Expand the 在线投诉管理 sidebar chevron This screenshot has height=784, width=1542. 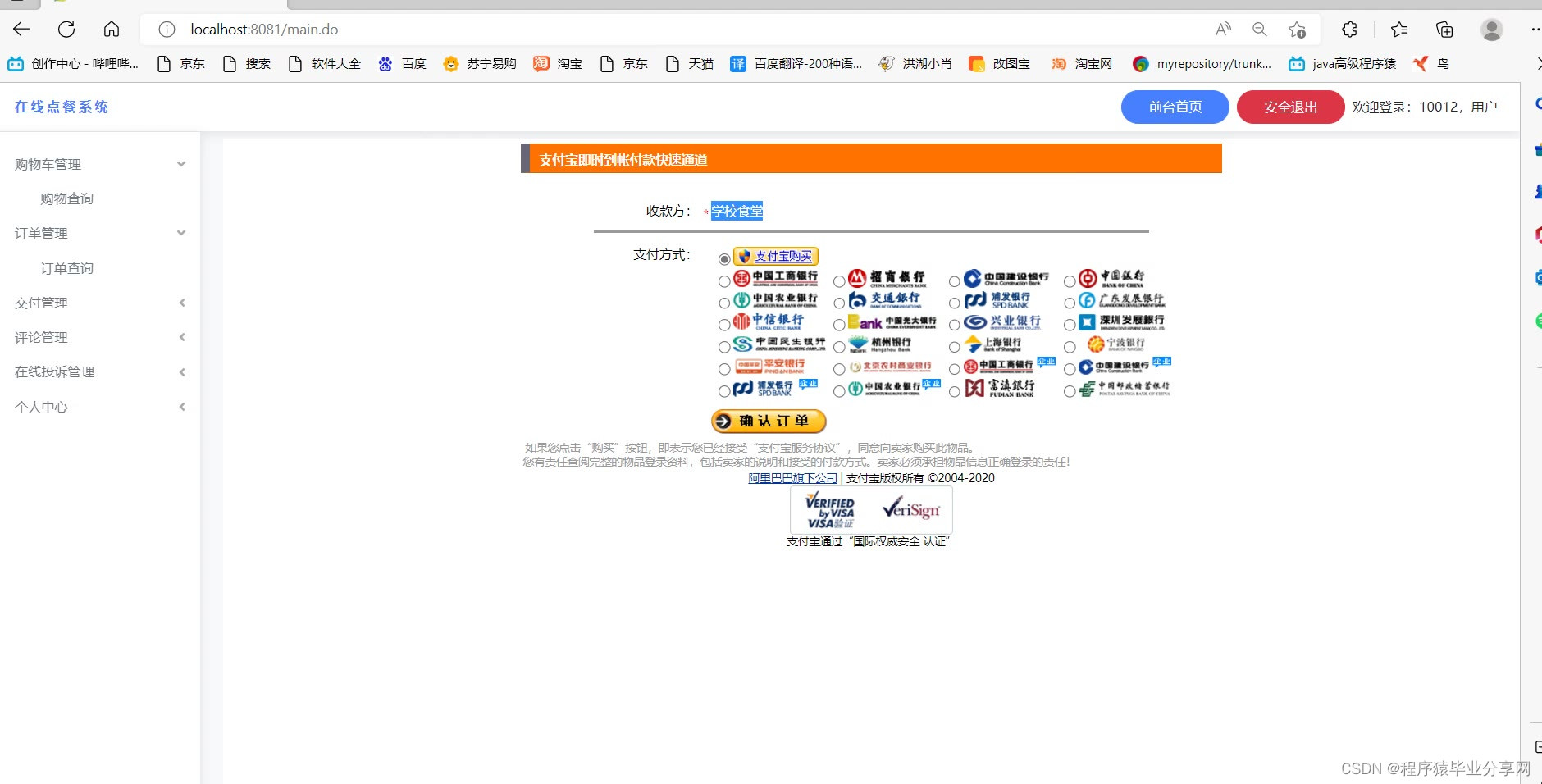tap(182, 372)
